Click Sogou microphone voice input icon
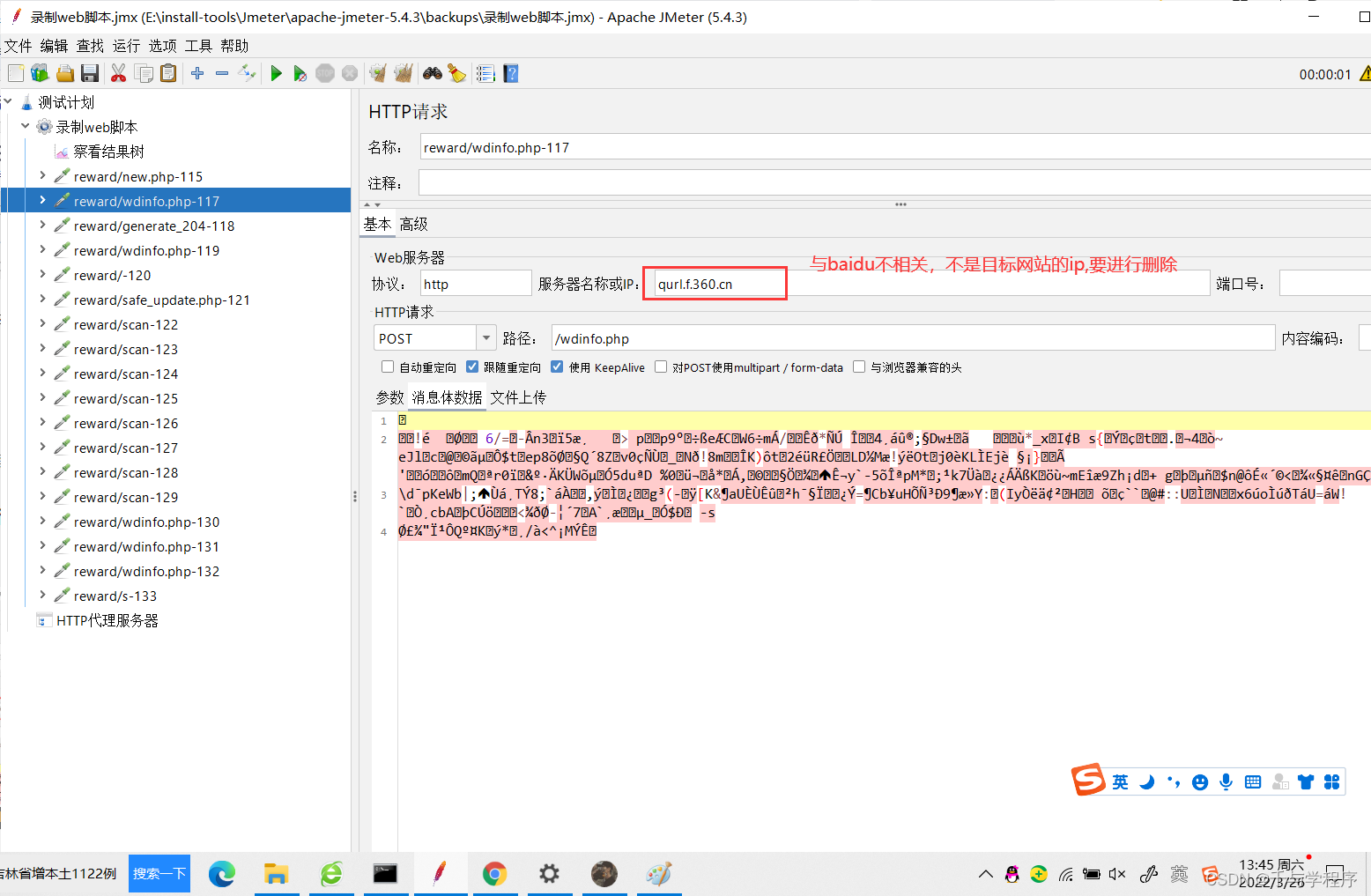Image resolution: width=1371 pixels, height=896 pixels. (x=1226, y=781)
